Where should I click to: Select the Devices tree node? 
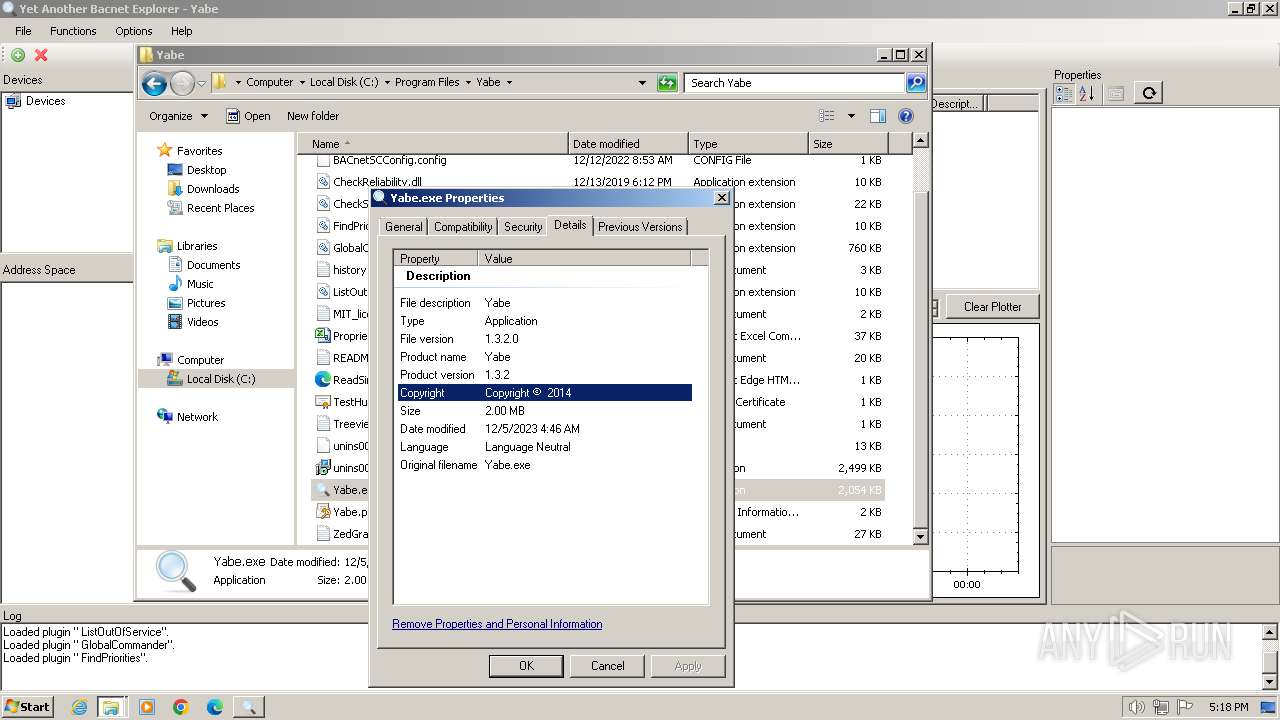45,101
